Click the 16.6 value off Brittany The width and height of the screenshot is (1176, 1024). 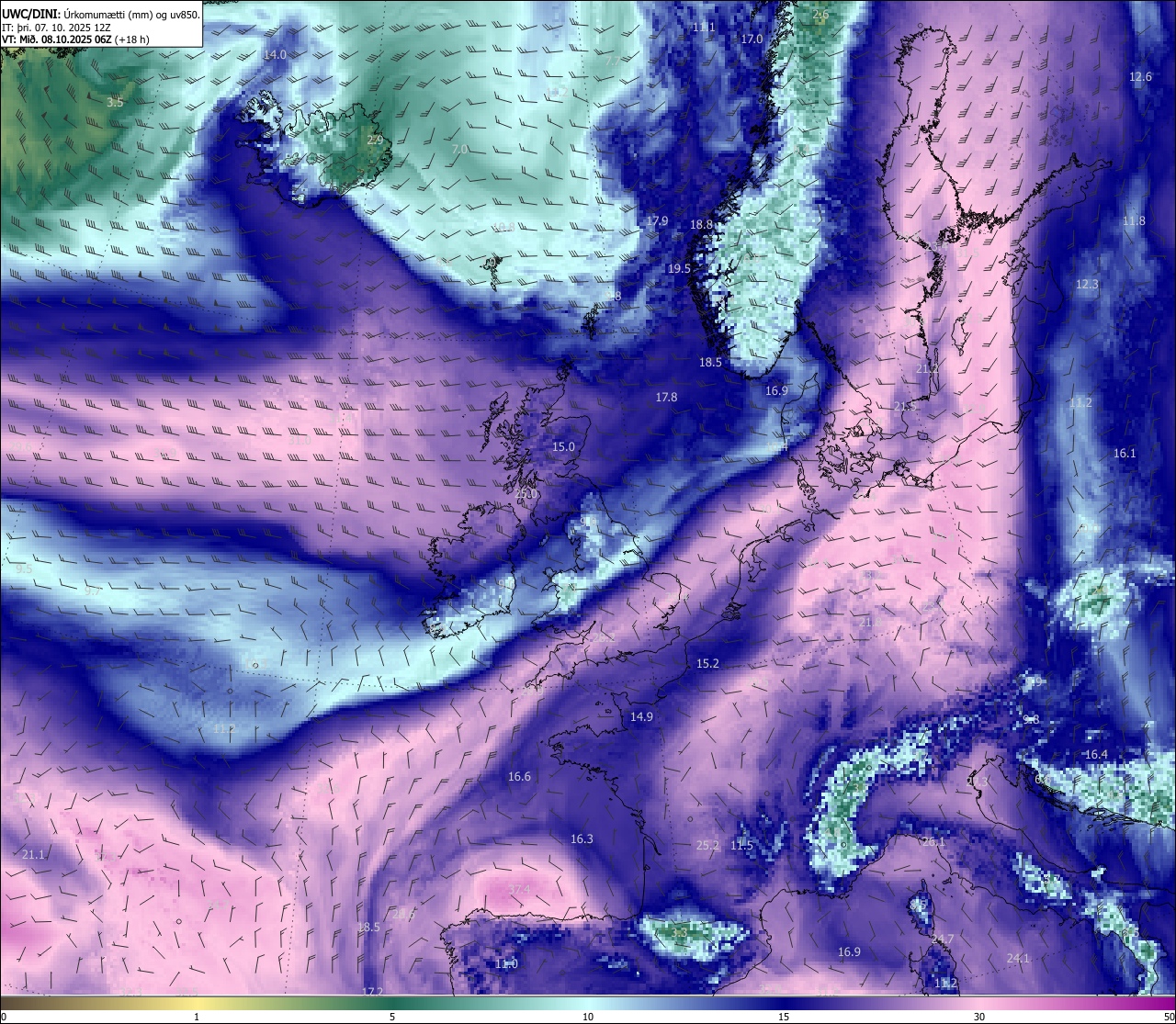(519, 777)
